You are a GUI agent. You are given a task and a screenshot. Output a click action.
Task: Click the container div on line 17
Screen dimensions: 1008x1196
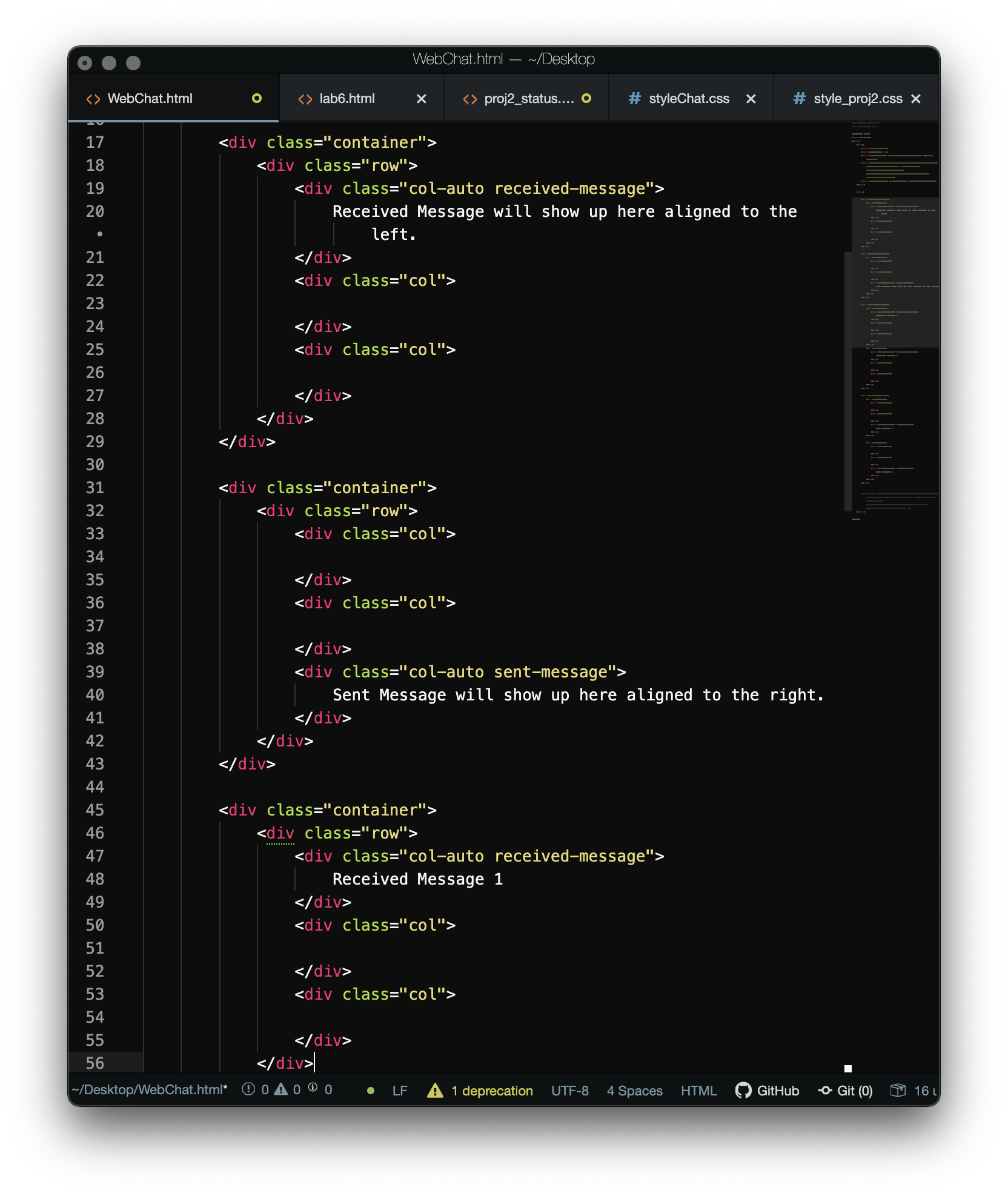[x=328, y=142]
